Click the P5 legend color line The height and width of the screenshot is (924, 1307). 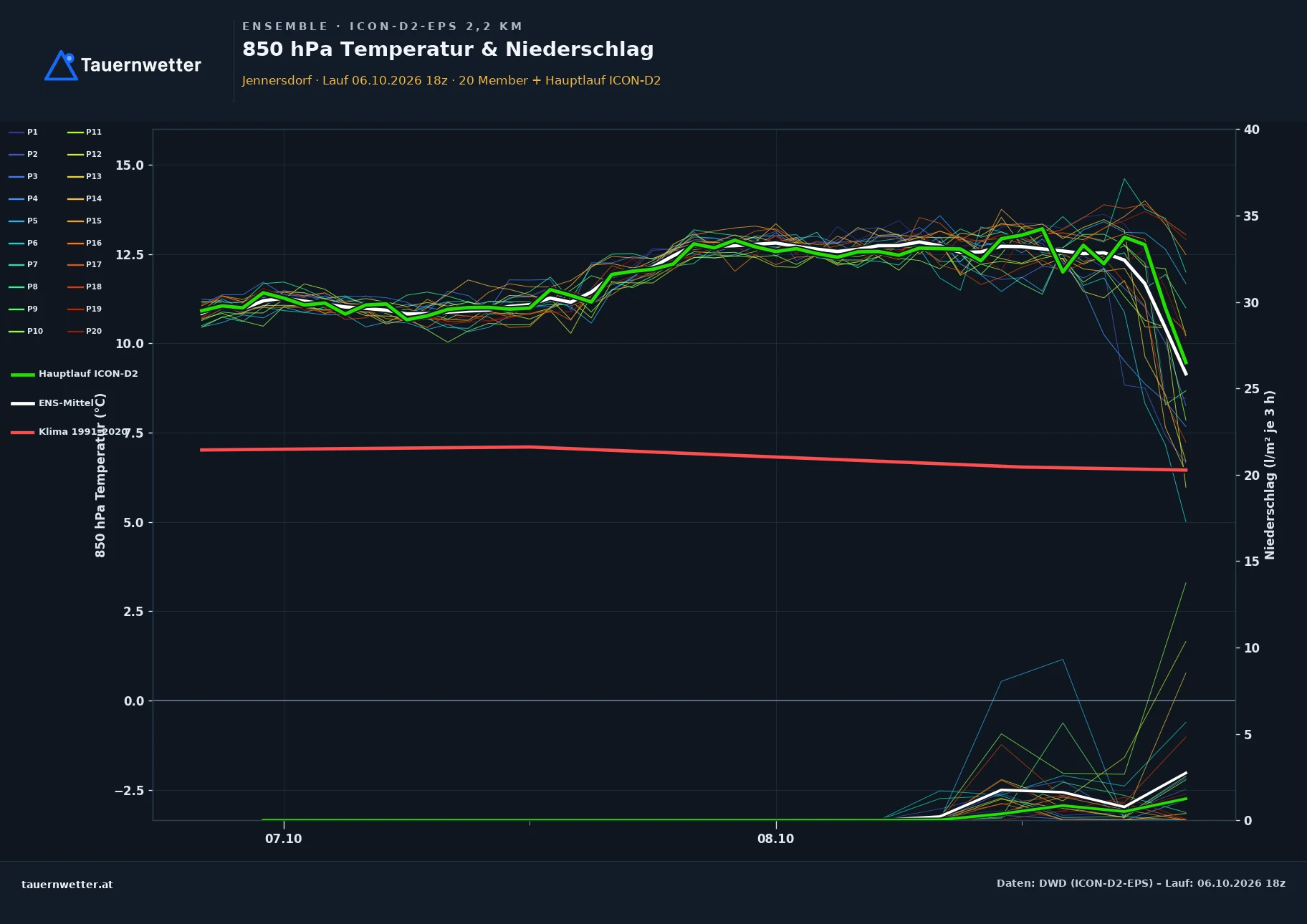(16, 221)
